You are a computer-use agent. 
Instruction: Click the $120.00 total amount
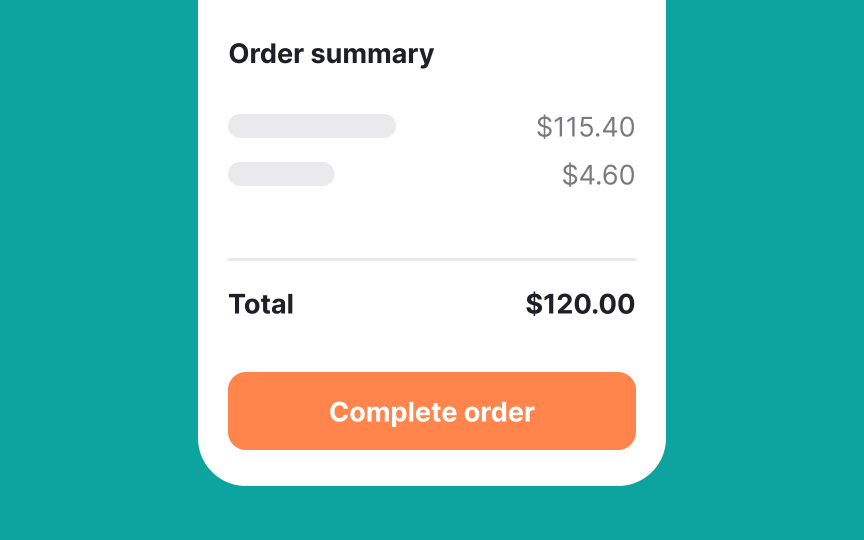(x=580, y=304)
